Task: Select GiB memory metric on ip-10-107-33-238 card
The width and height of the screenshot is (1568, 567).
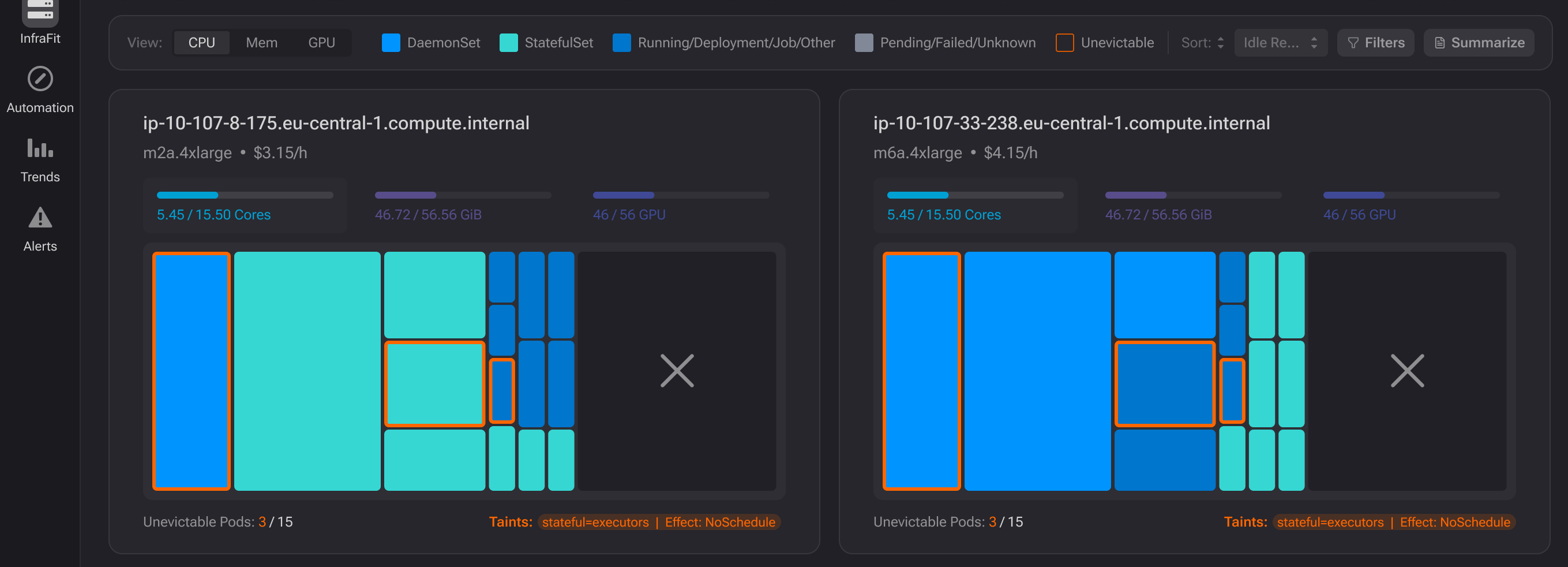Action: click(1193, 206)
